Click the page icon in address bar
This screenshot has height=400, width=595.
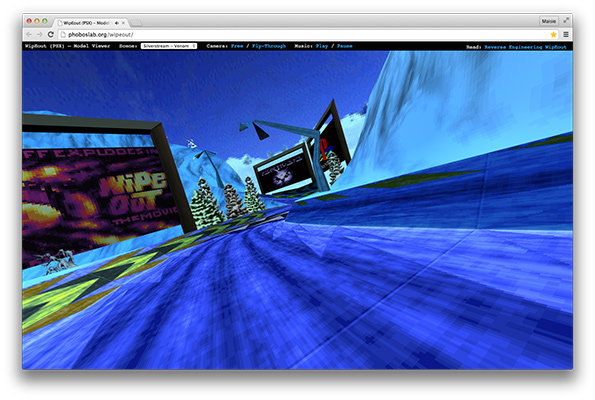pos(63,35)
